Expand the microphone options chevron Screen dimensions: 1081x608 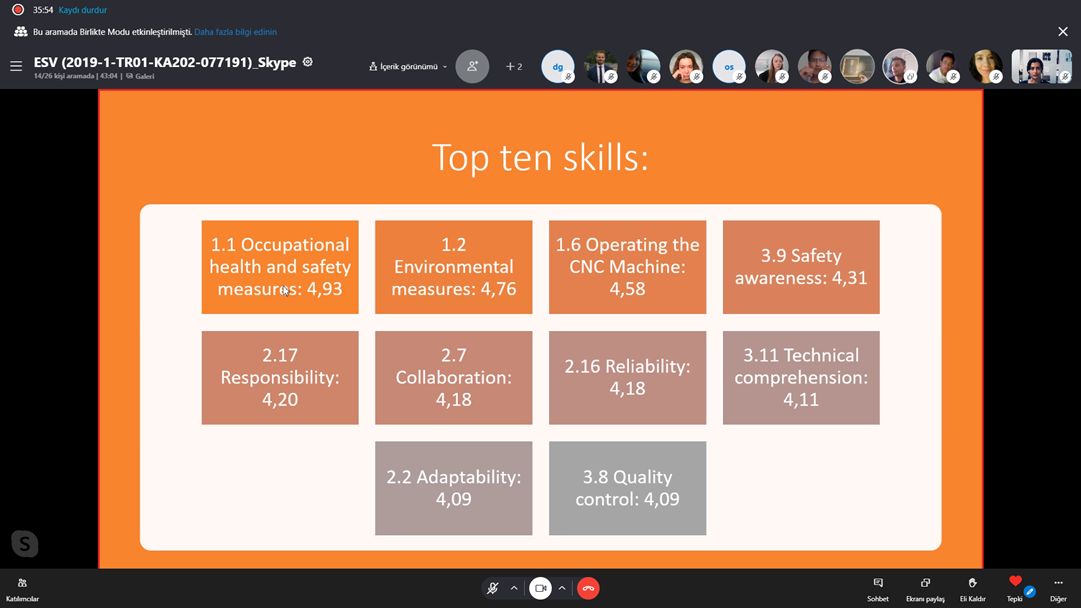(x=514, y=588)
